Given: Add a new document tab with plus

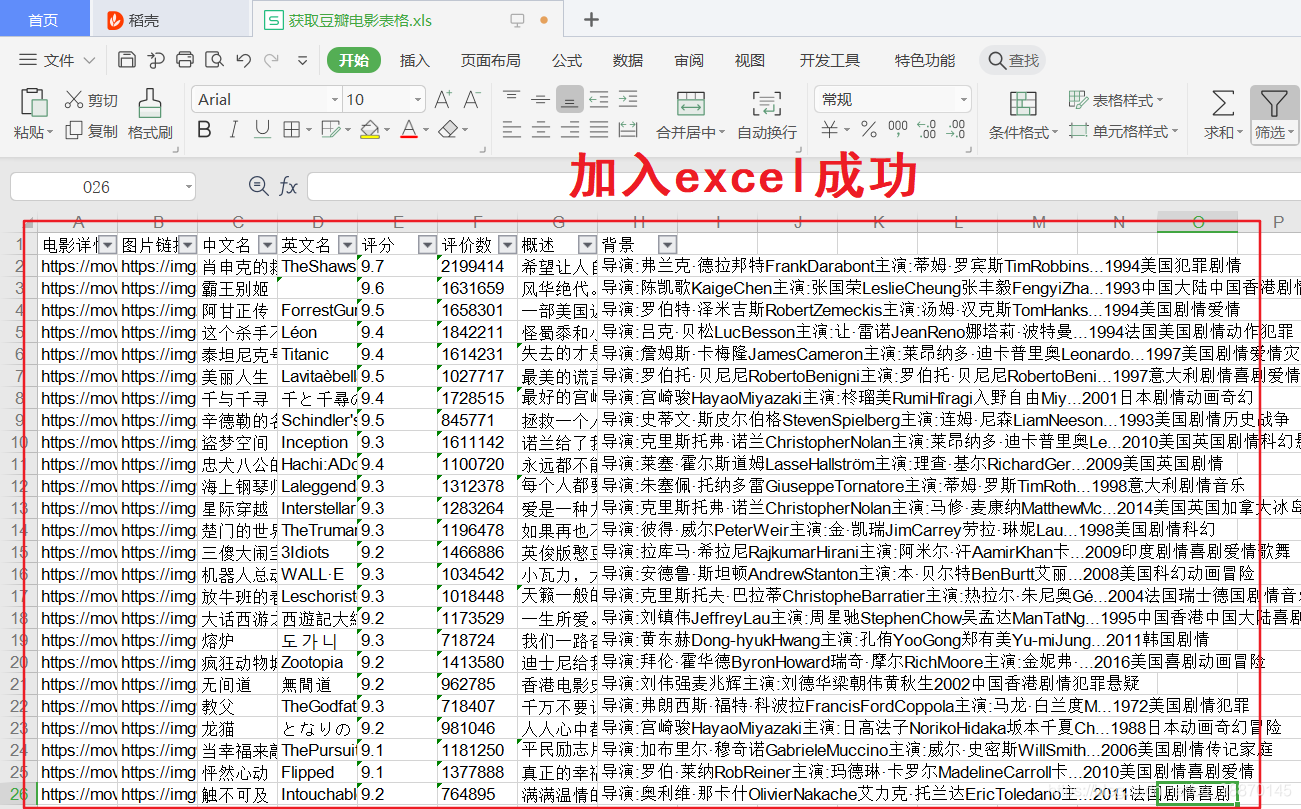Looking at the screenshot, I should [591, 19].
